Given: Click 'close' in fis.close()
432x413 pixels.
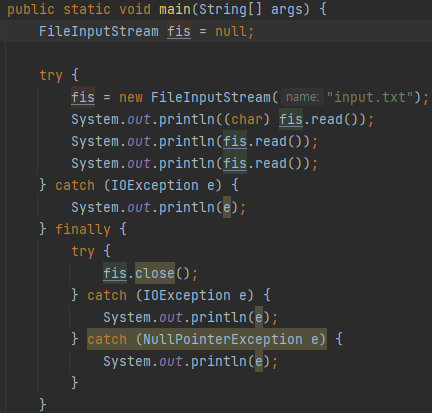Looking at the screenshot, I should [x=155, y=273].
